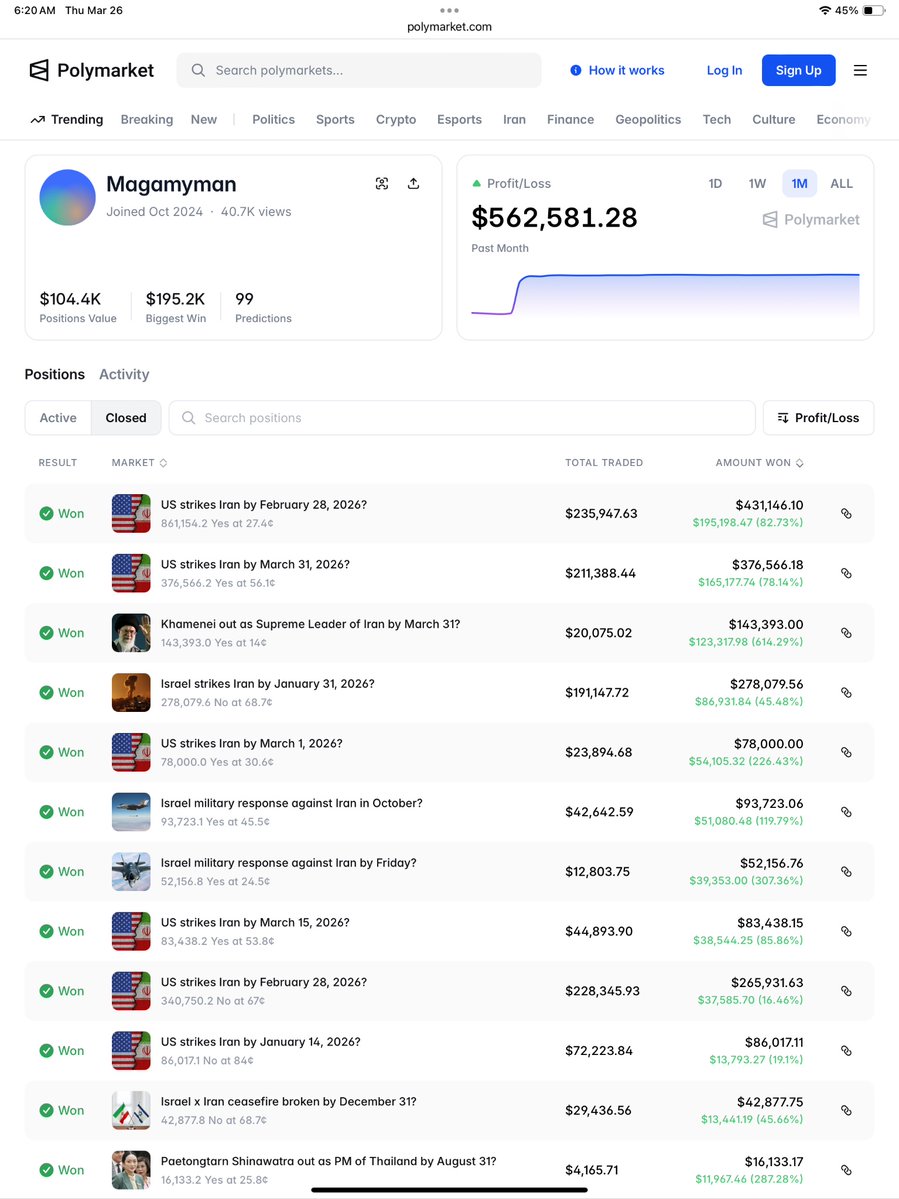
Task: Go to the Culture category
Action: coord(774,120)
